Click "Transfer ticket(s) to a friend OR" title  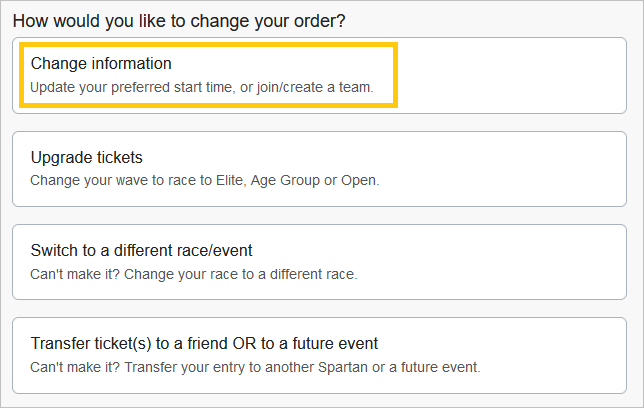(x=204, y=343)
